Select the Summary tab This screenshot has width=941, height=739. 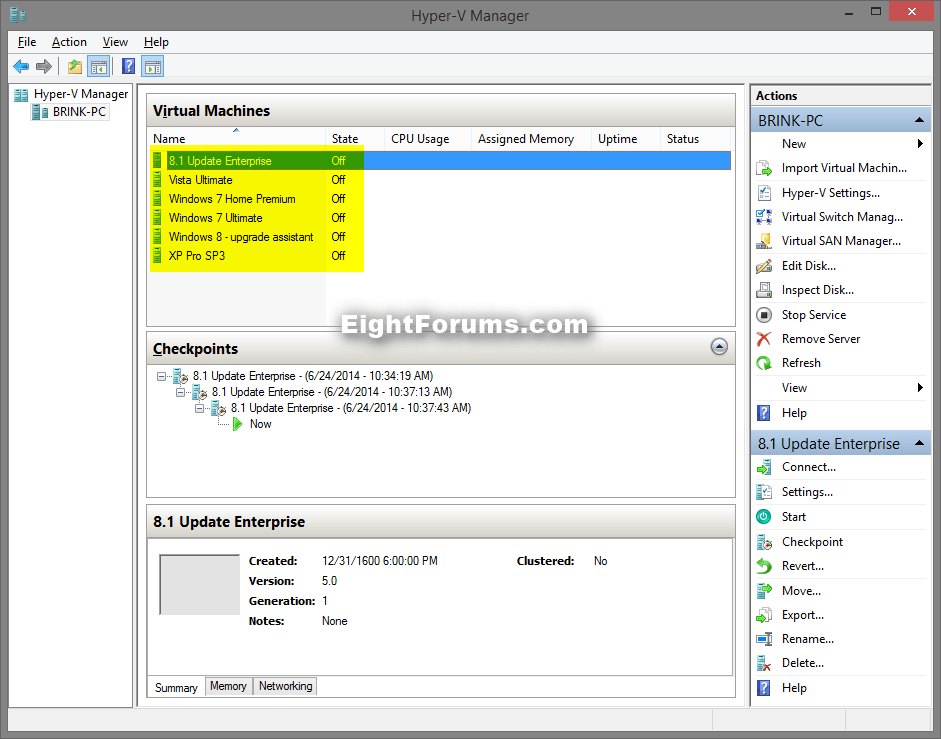coord(176,687)
